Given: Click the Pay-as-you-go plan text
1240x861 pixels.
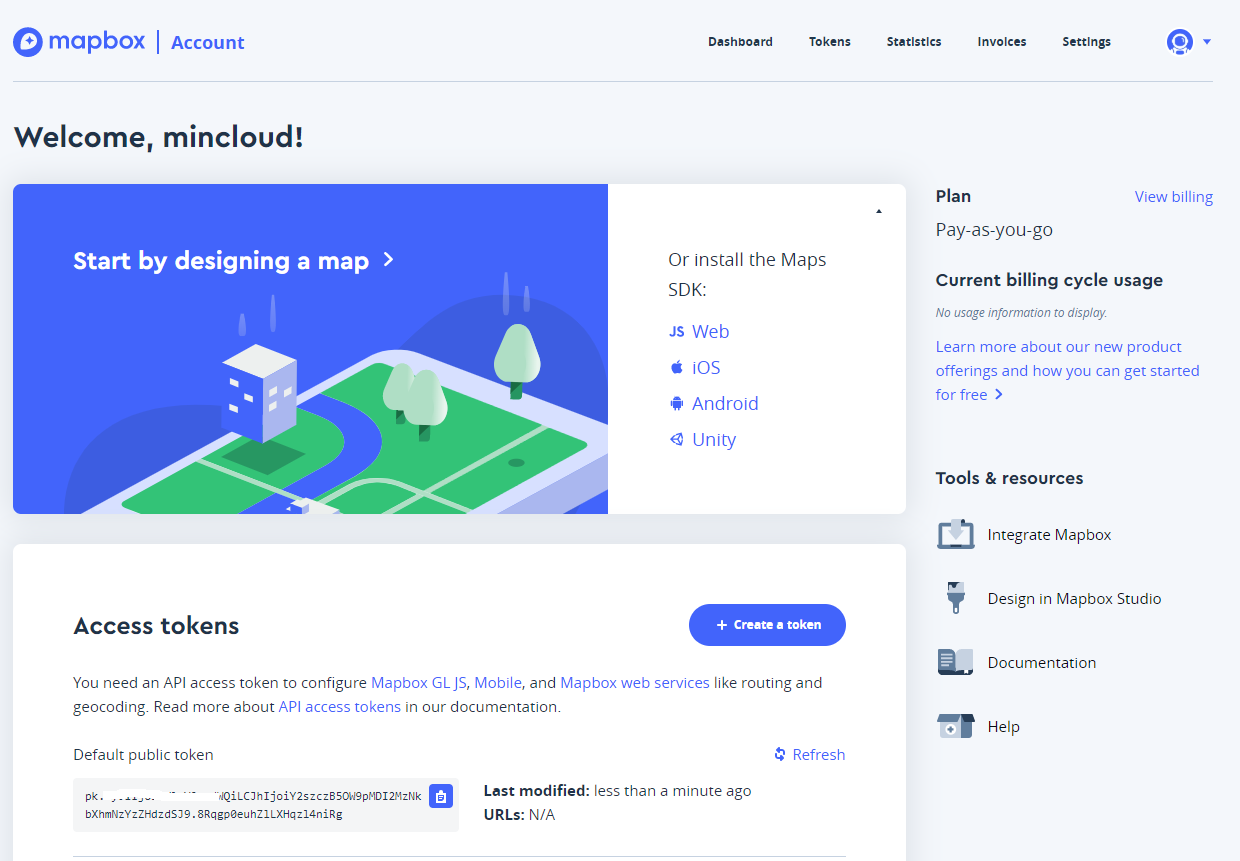Looking at the screenshot, I should tap(994, 230).
